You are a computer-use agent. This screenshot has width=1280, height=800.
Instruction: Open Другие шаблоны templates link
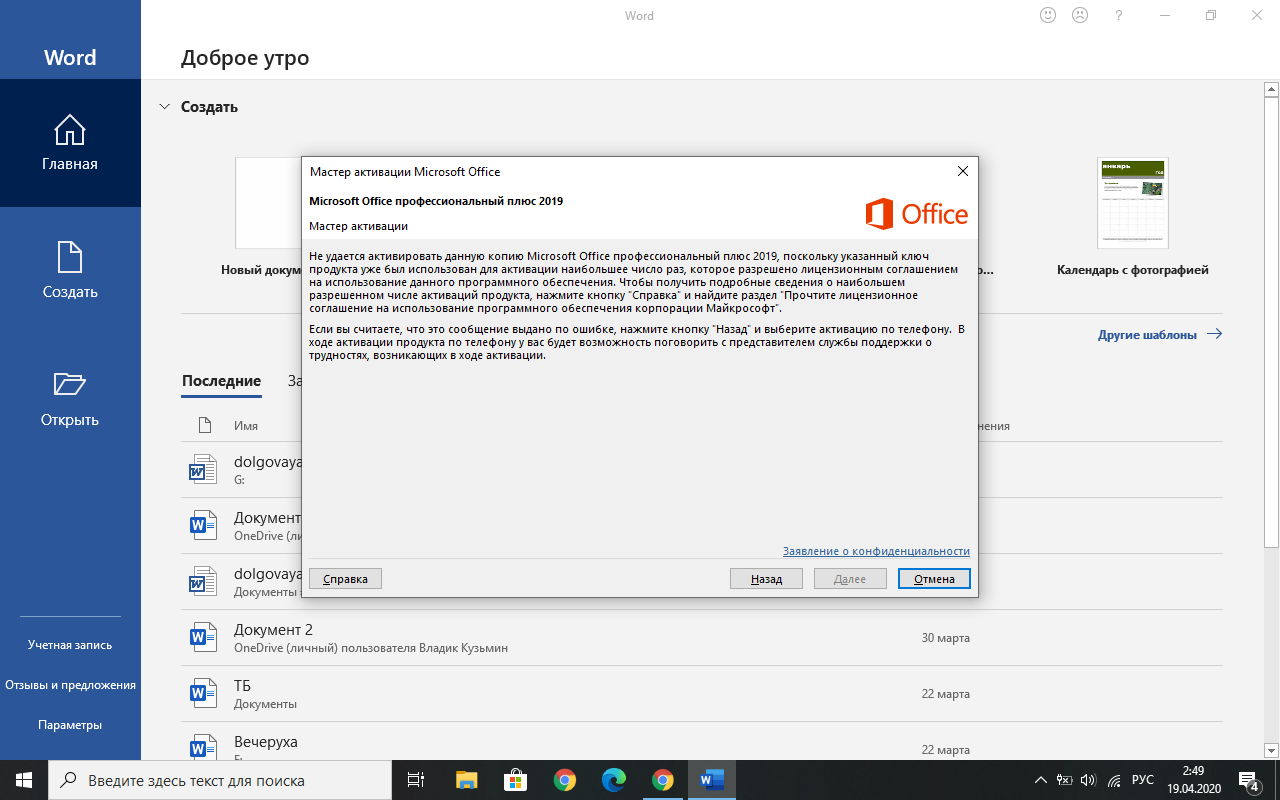(1160, 335)
